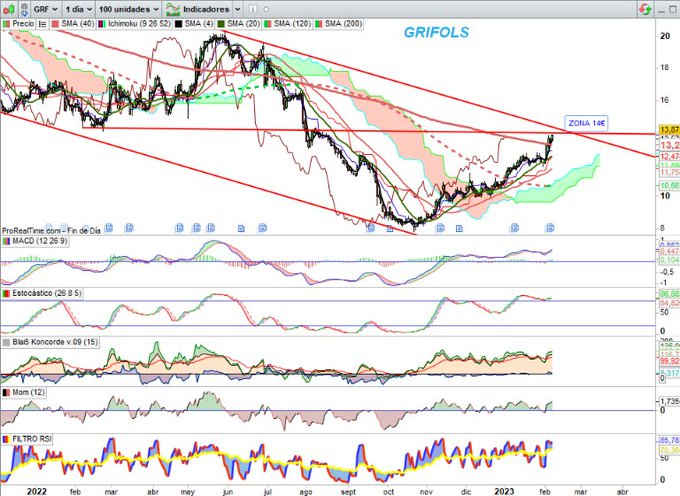Open the 1 día timeframe dropdown
This screenshot has height=496, width=680.
point(78,9)
